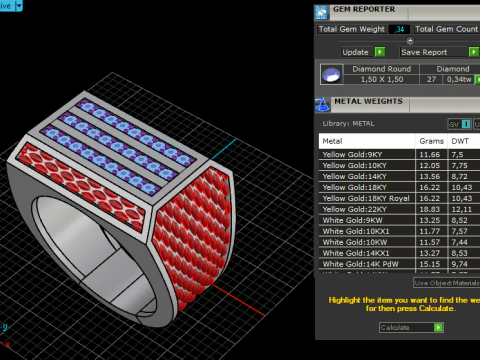Image resolution: width=480 pixels, height=360 pixels.
Task: Select the Yellow Gold:9KY row
Action: pyautogui.click(x=399, y=154)
